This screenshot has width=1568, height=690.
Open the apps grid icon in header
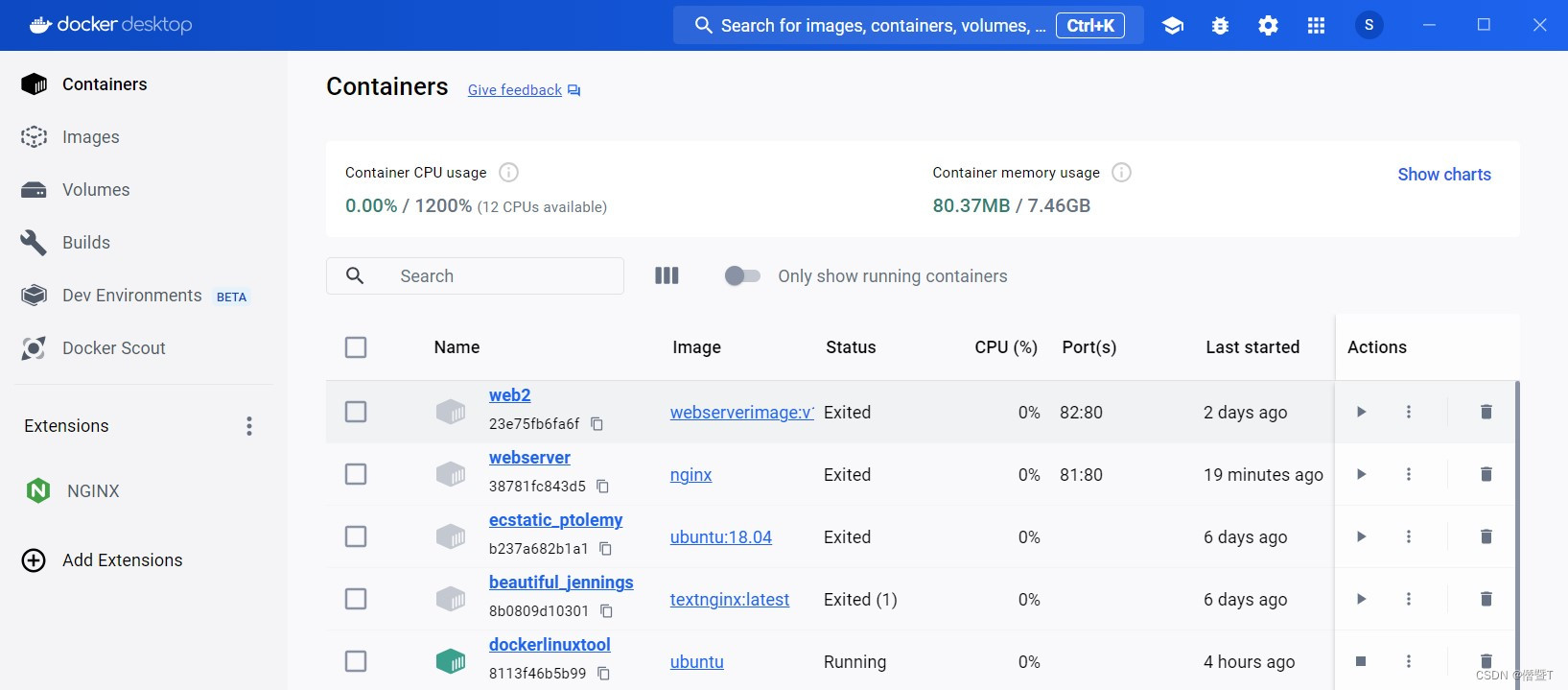tap(1316, 26)
